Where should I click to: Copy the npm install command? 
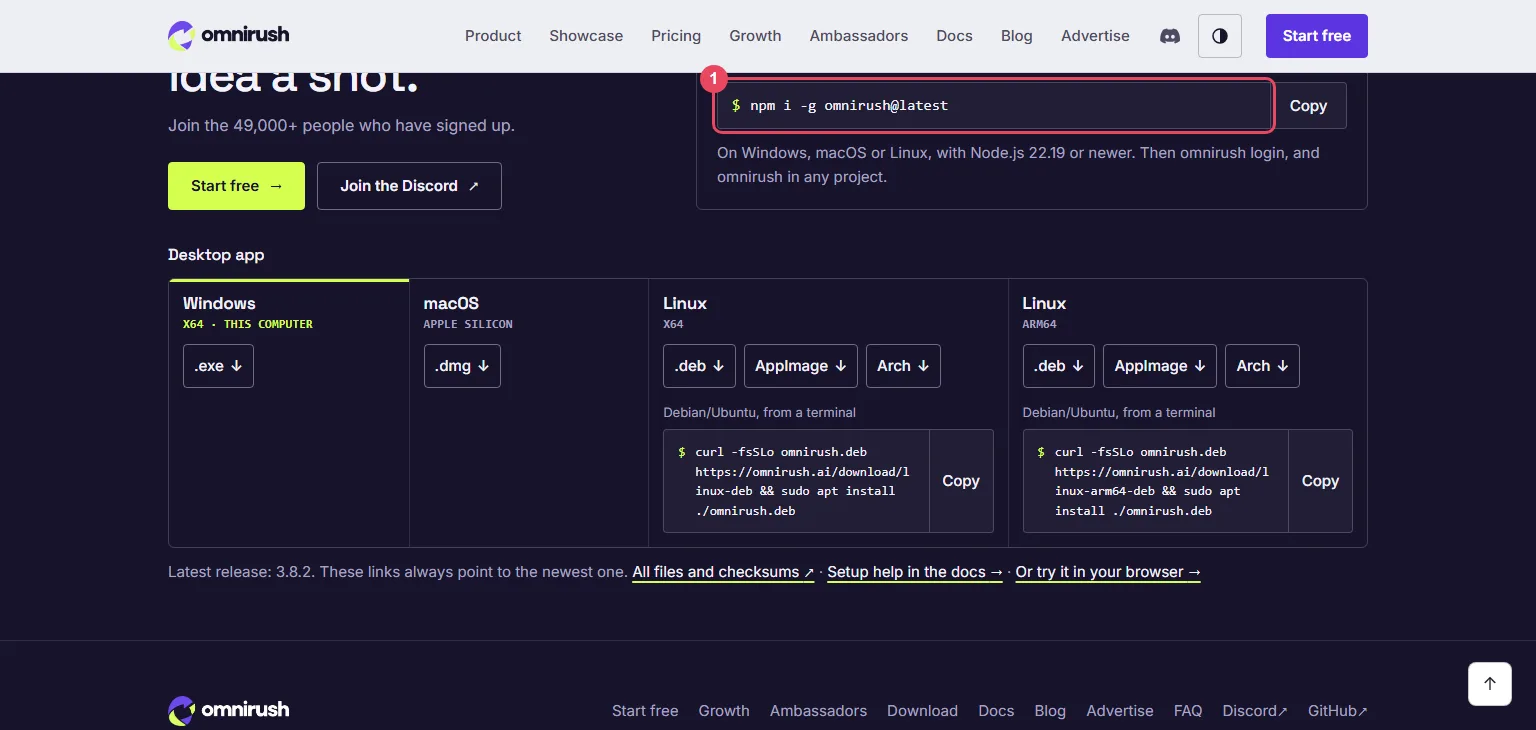click(1308, 106)
